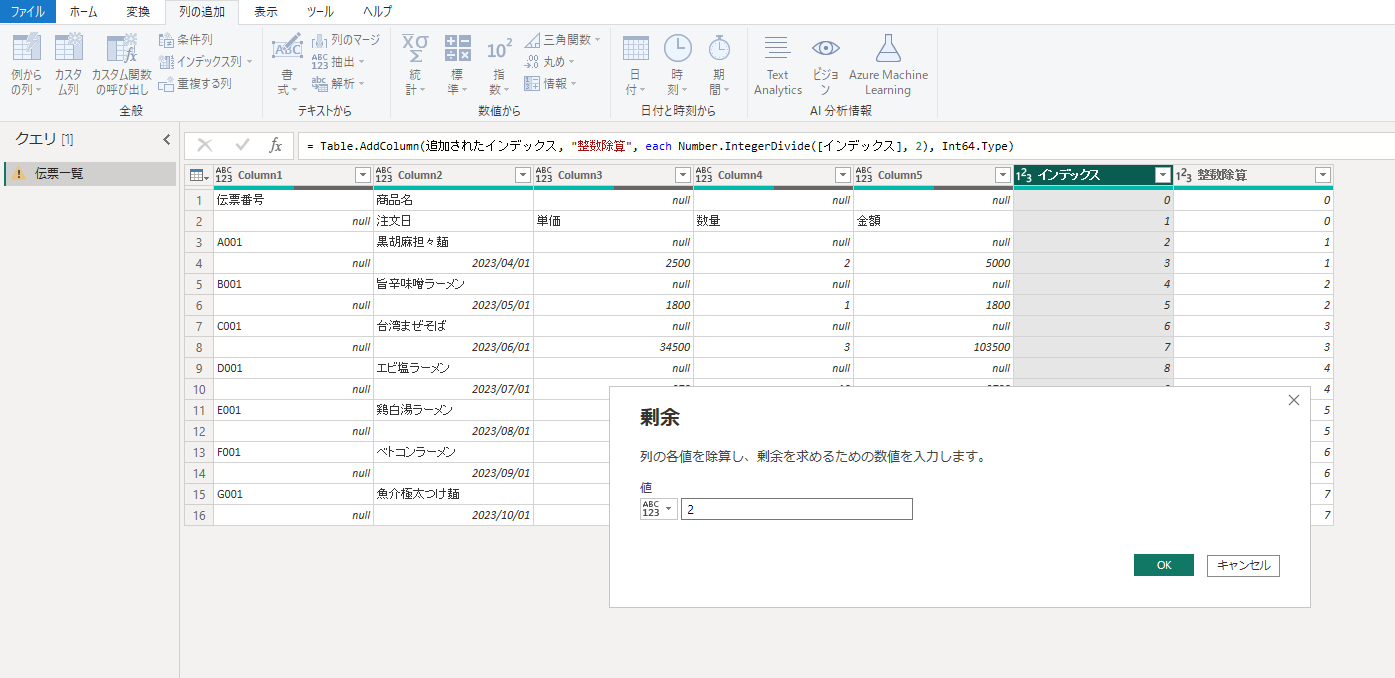Screen dimensions: 1395x678
Task: Click the fx formula bar icon
Action: [x=276, y=146]
